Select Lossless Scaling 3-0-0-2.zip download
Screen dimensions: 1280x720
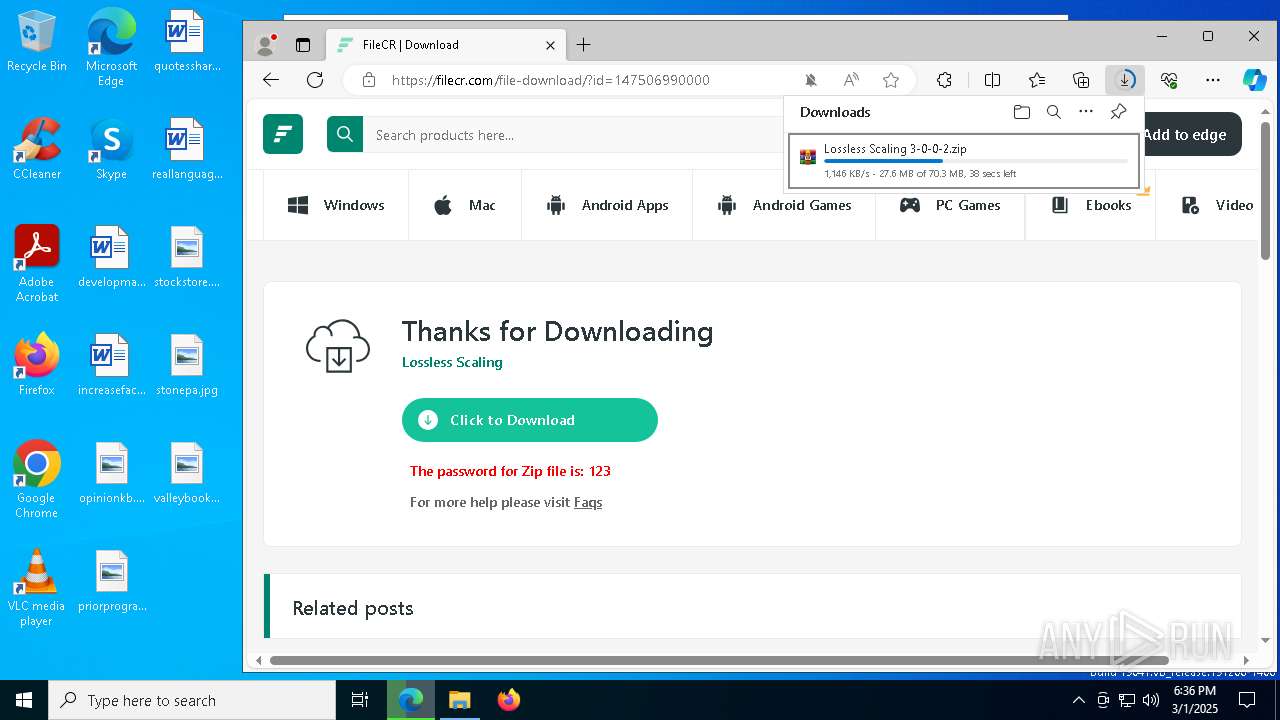(964, 160)
